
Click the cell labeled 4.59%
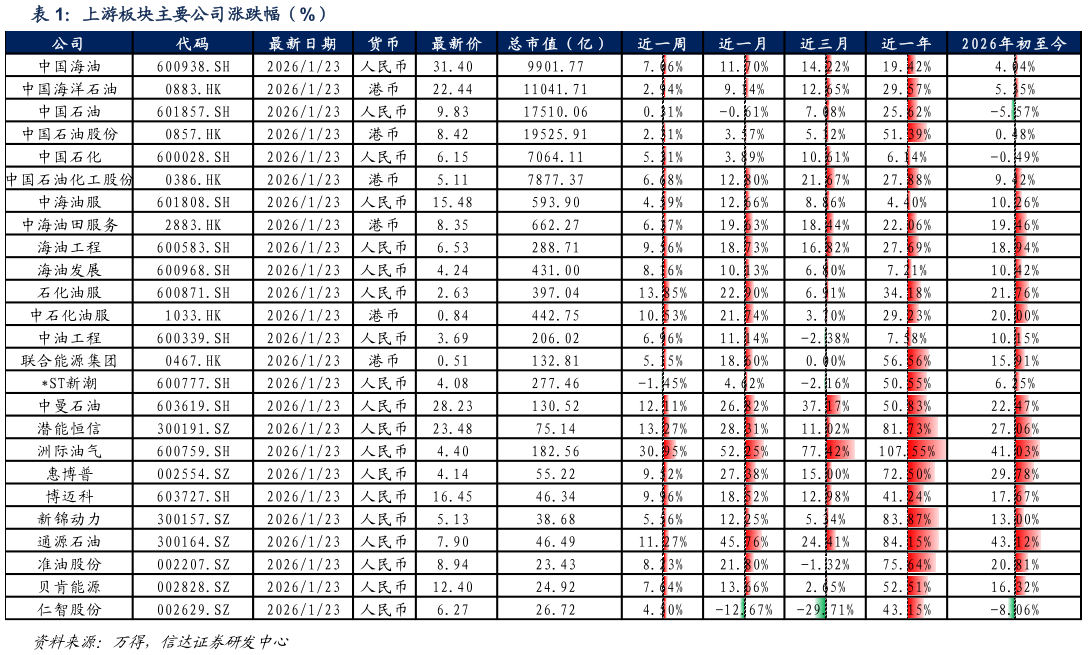(x=663, y=201)
